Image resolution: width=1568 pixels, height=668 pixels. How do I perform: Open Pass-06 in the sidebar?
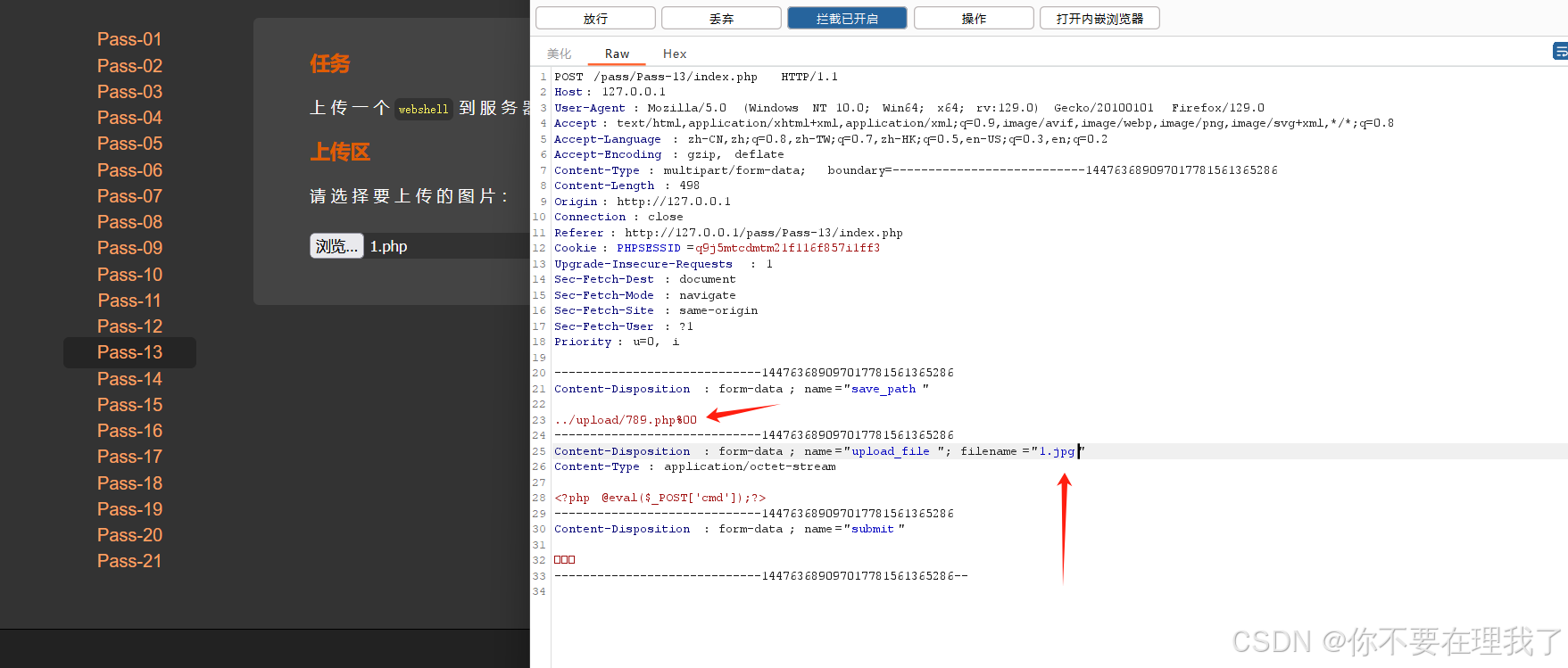click(129, 170)
